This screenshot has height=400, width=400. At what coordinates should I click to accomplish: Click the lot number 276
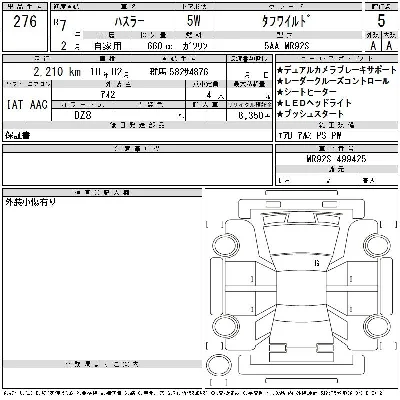tap(25, 22)
